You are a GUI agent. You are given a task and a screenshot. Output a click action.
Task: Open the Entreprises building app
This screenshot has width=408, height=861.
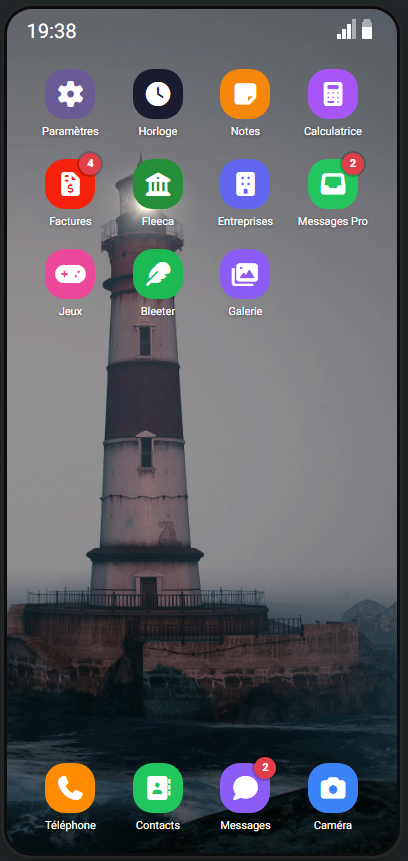coord(245,184)
